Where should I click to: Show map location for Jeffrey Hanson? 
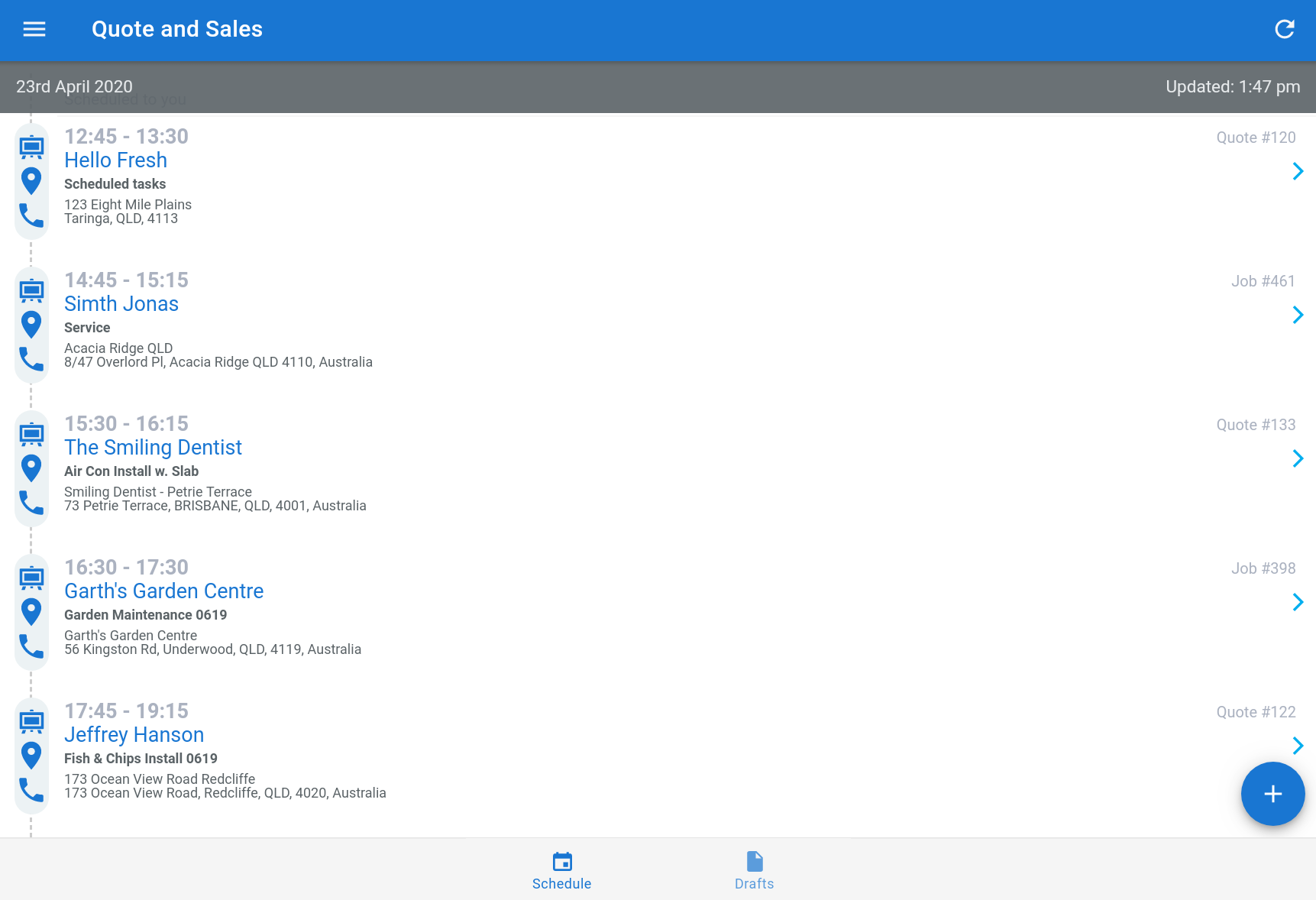(x=31, y=755)
